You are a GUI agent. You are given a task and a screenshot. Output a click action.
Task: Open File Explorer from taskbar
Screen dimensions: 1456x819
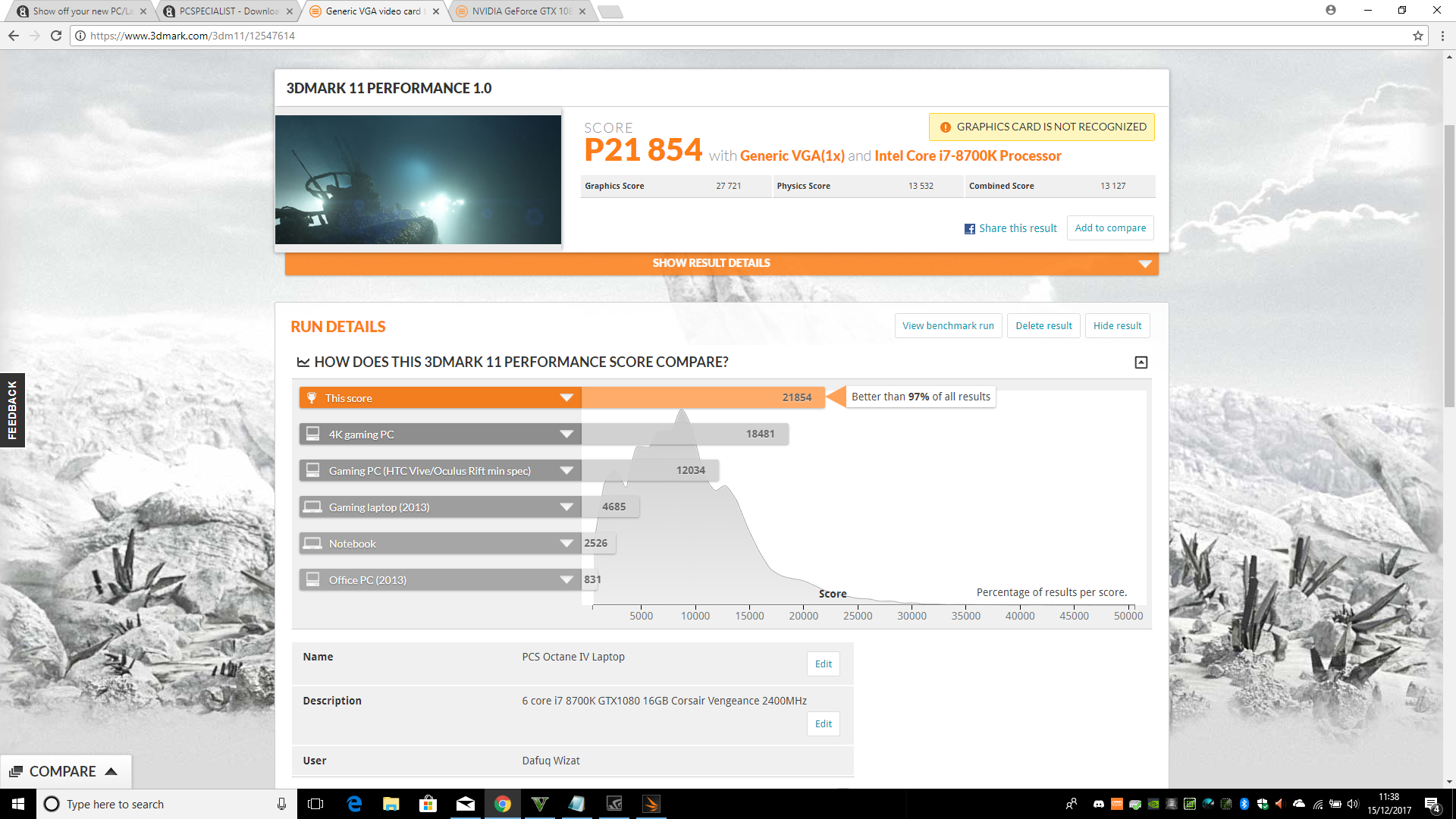pos(391,804)
